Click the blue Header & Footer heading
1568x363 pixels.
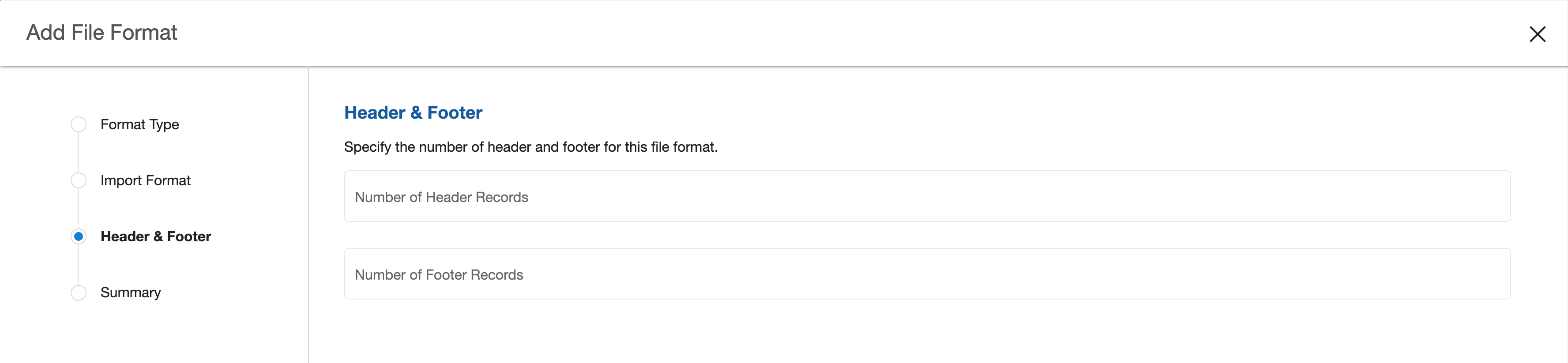(413, 112)
